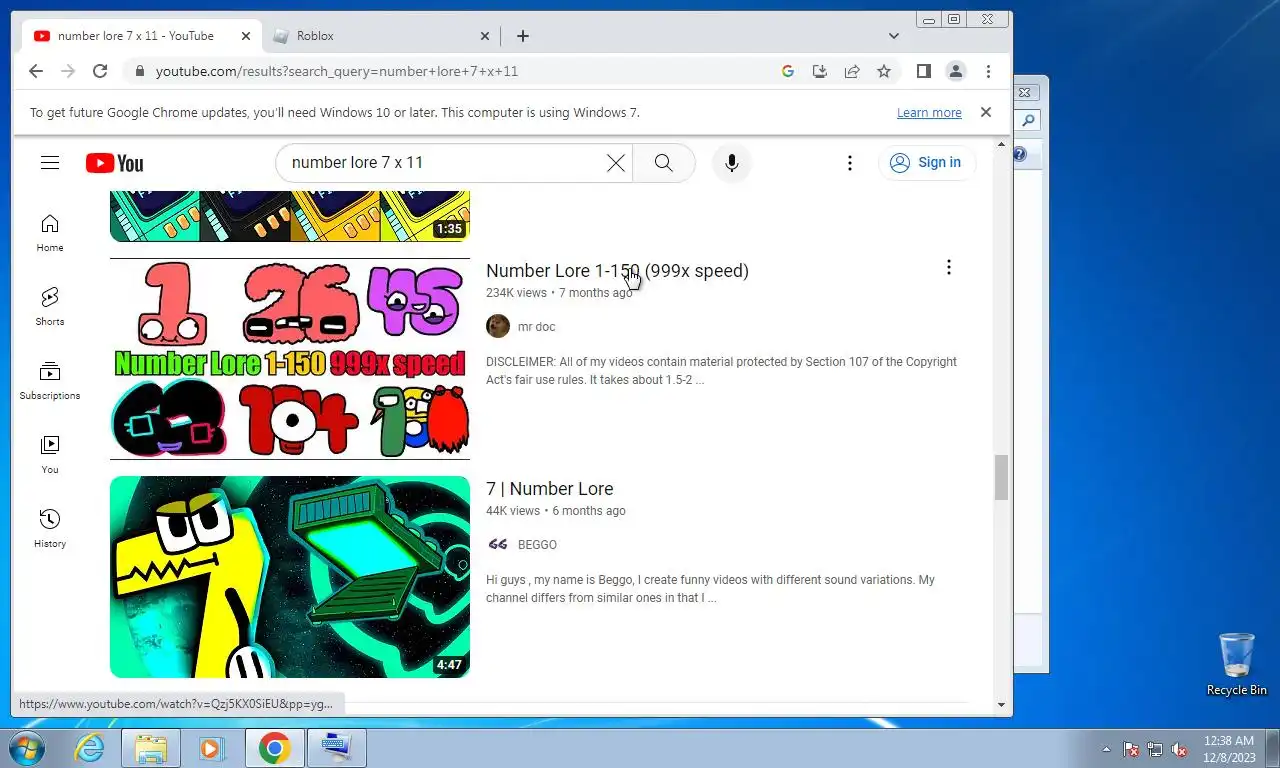This screenshot has height=768, width=1280.
Task: Close the number lore YouTube tab
Action: [x=246, y=36]
